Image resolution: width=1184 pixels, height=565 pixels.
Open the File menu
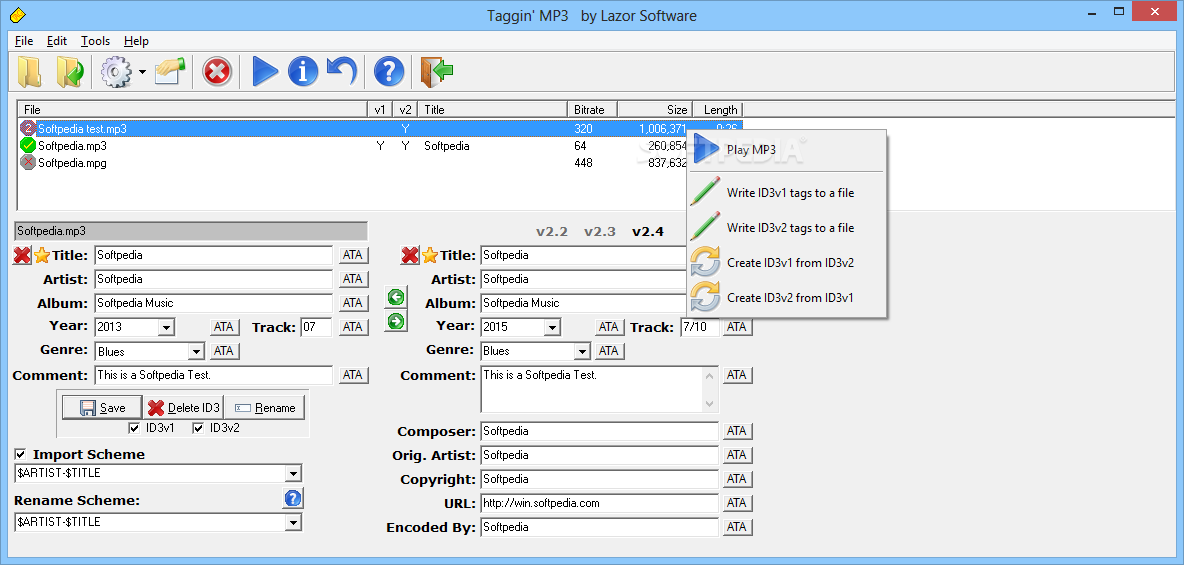click(24, 41)
